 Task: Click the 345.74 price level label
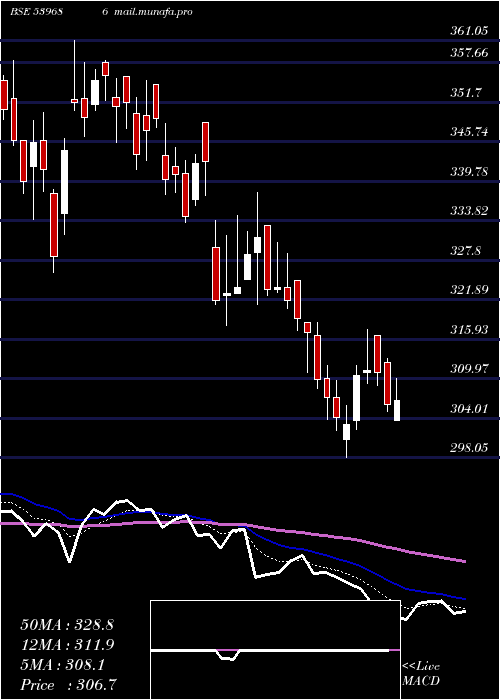[x=468, y=132]
